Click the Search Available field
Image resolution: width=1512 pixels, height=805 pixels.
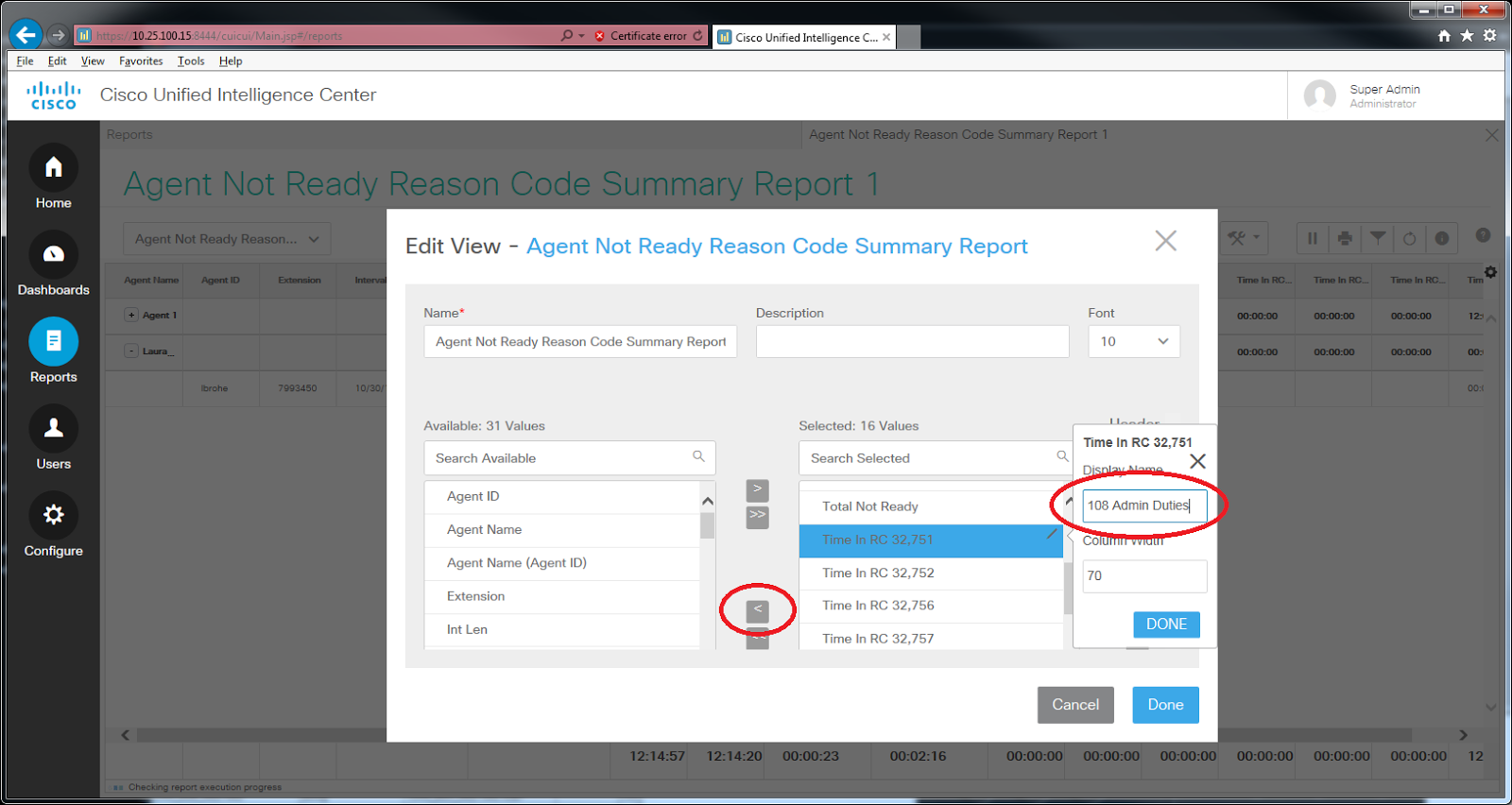pyautogui.click(x=569, y=458)
